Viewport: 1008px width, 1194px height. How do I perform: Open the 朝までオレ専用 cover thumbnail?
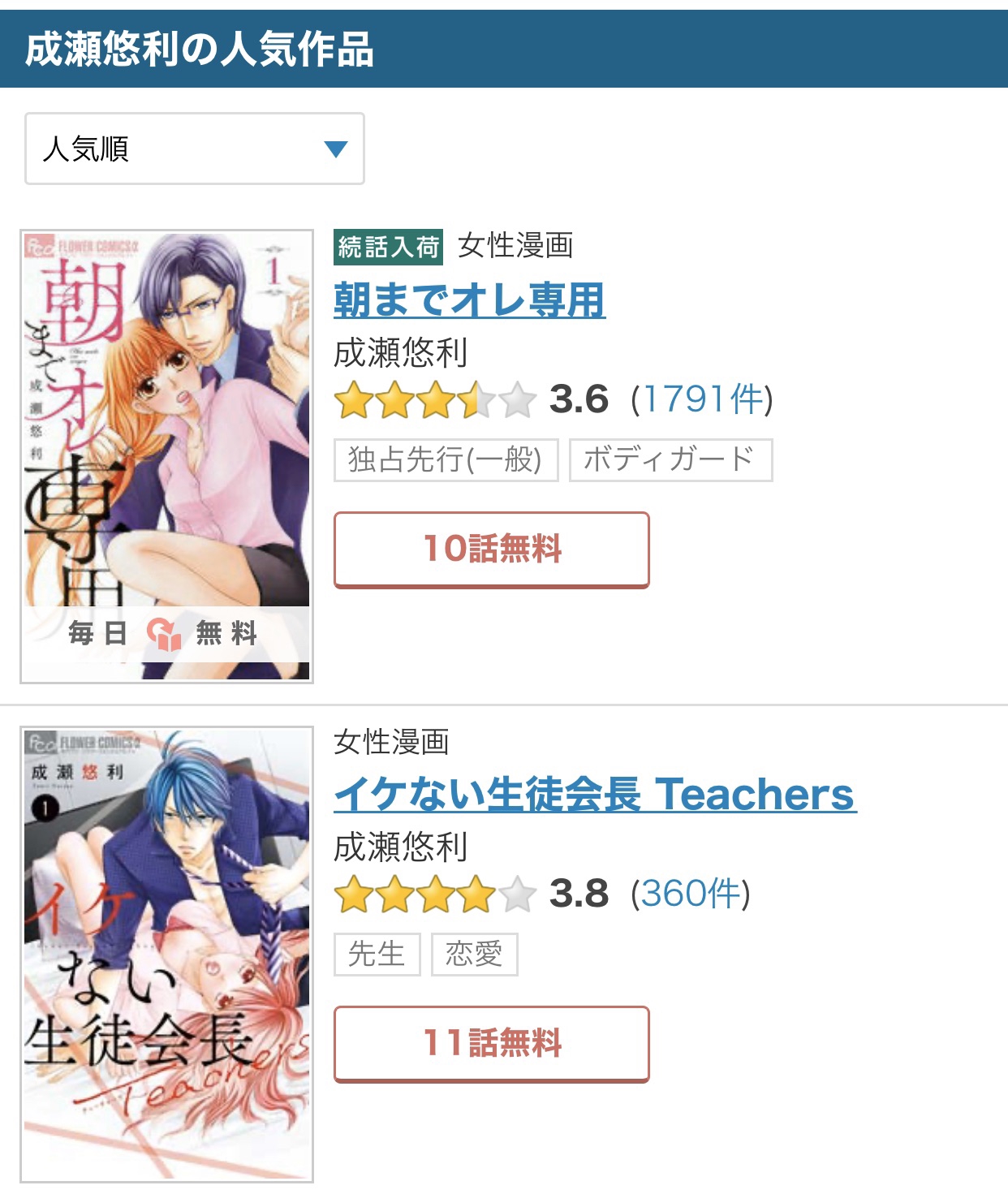coord(166,456)
